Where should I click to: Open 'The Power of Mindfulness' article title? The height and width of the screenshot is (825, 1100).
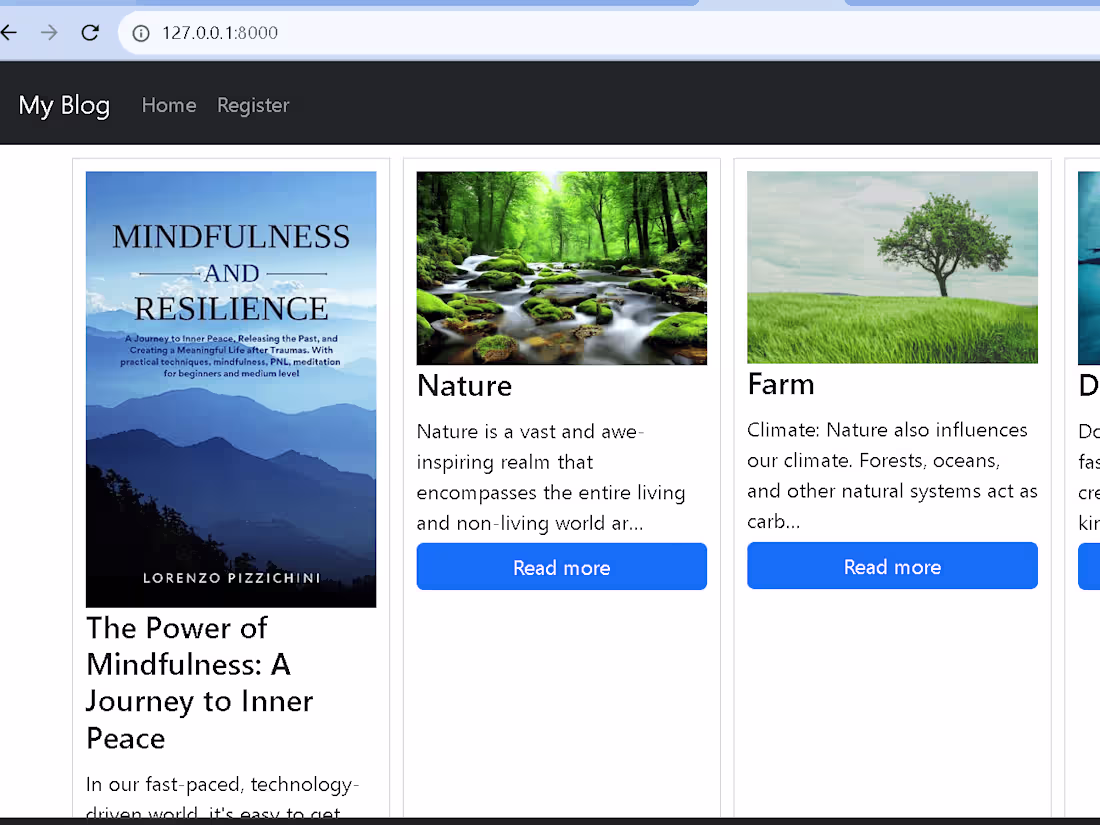click(x=199, y=683)
